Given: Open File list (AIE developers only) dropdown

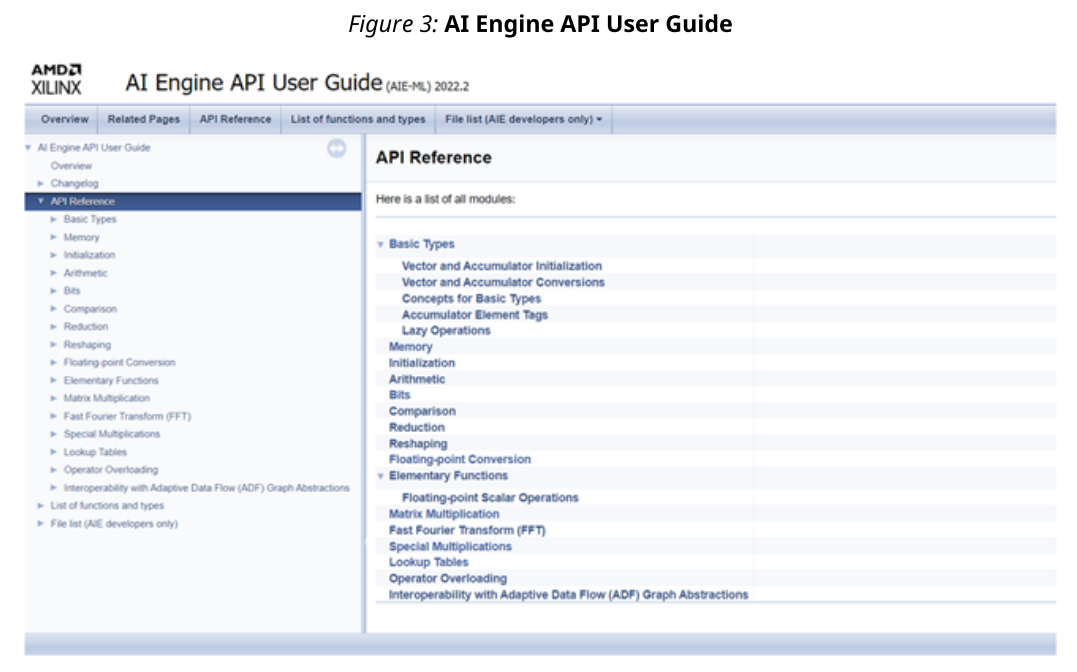Looking at the screenshot, I should 523,119.
